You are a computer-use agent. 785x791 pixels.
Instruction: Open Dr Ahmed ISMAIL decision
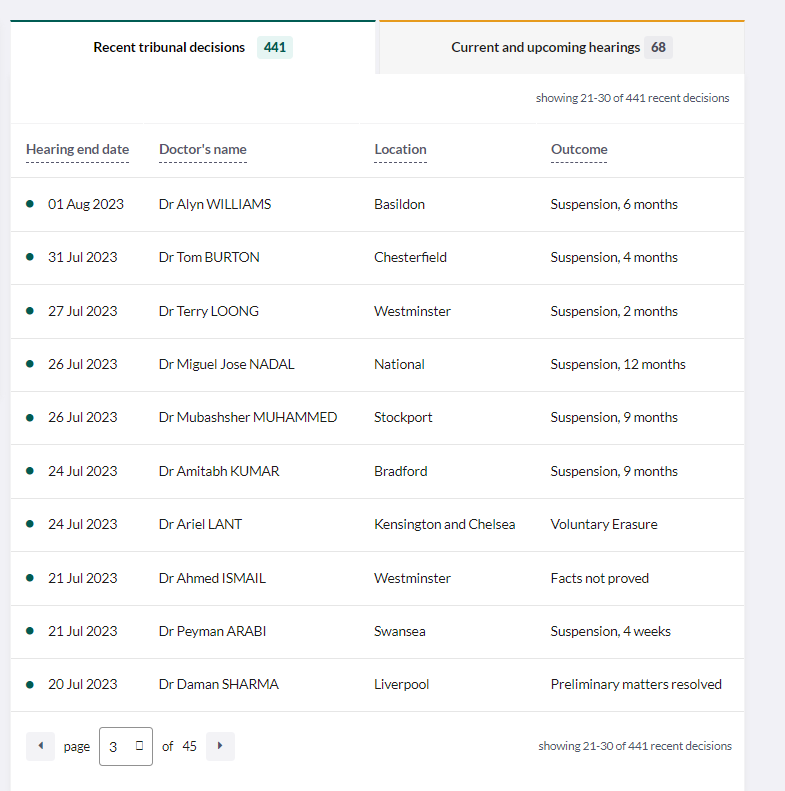(212, 578)
